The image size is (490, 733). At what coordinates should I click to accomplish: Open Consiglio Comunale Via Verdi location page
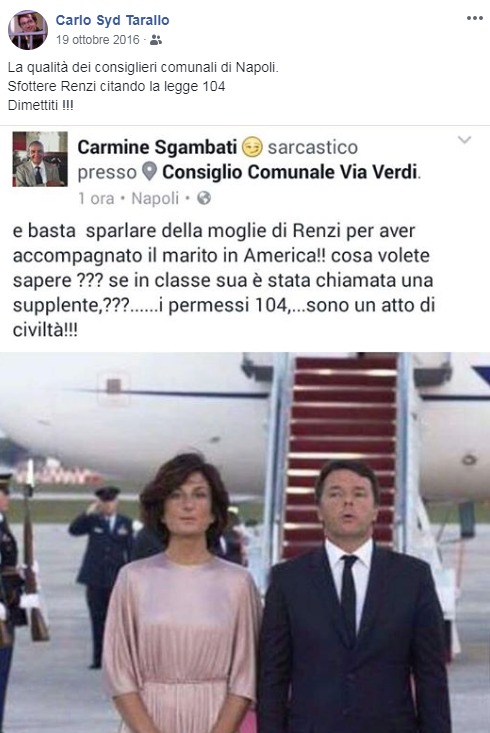pyautogui.click(x=289, y=172)
